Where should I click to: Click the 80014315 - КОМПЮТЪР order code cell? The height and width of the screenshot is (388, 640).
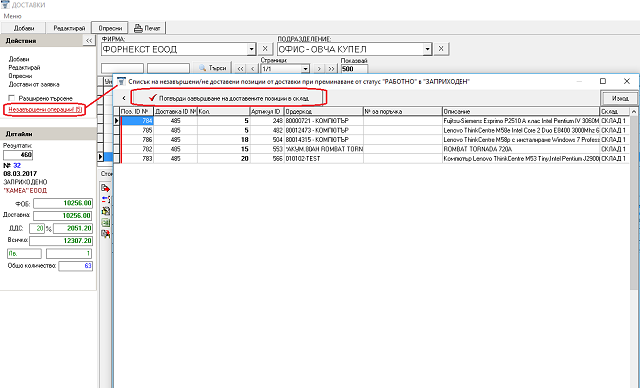(x=324, y=140)
